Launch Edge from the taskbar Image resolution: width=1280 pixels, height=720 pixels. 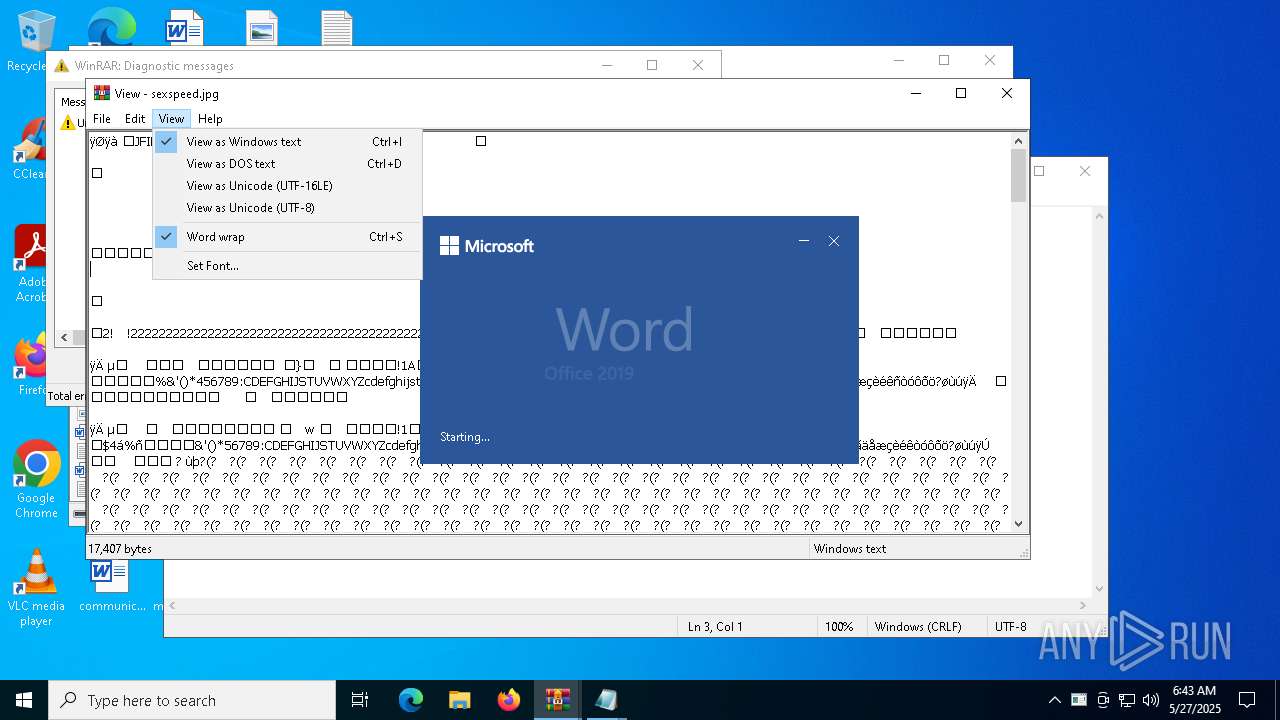pos(411,700)
